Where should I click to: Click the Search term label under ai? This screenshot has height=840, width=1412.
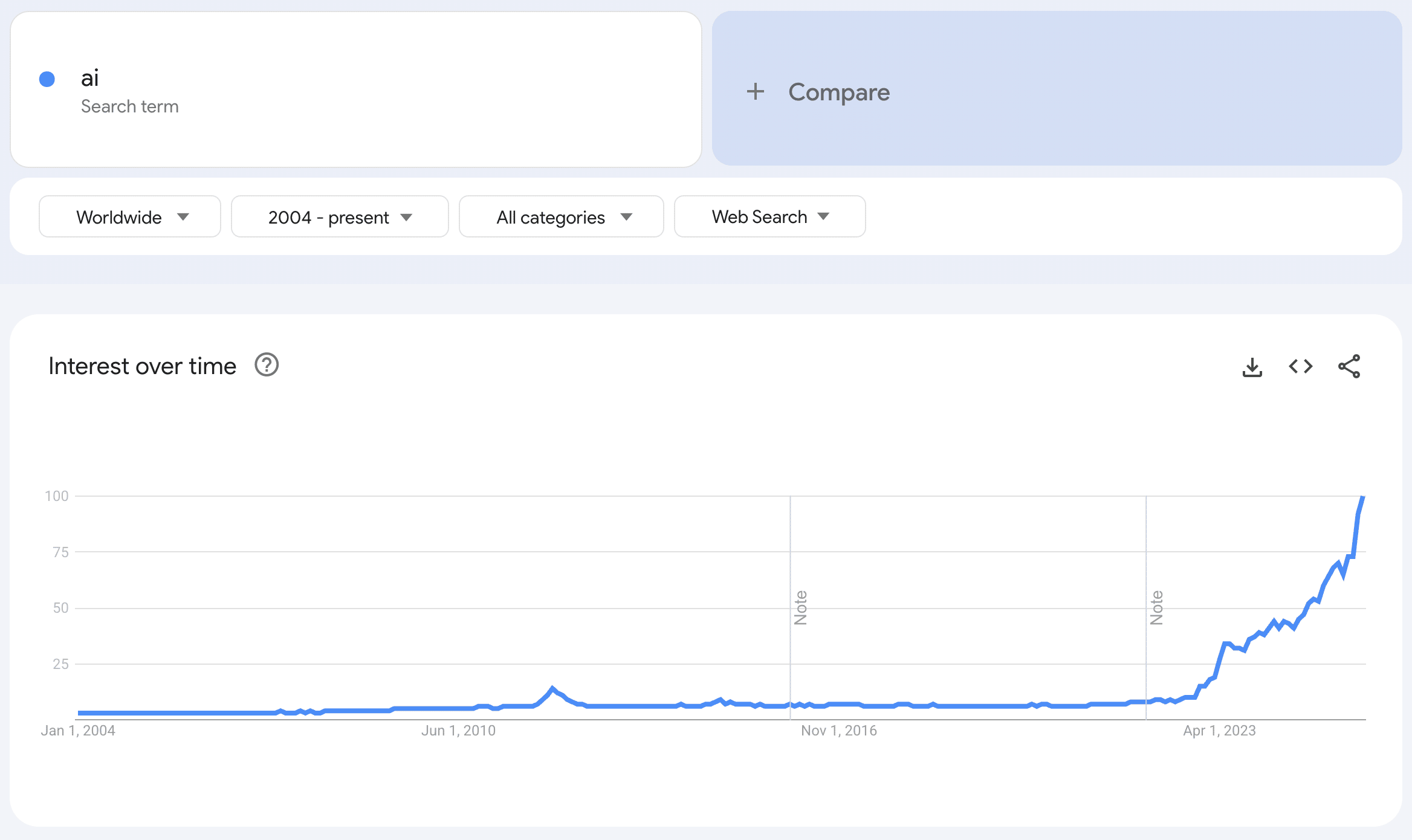[x=130, y=106]
